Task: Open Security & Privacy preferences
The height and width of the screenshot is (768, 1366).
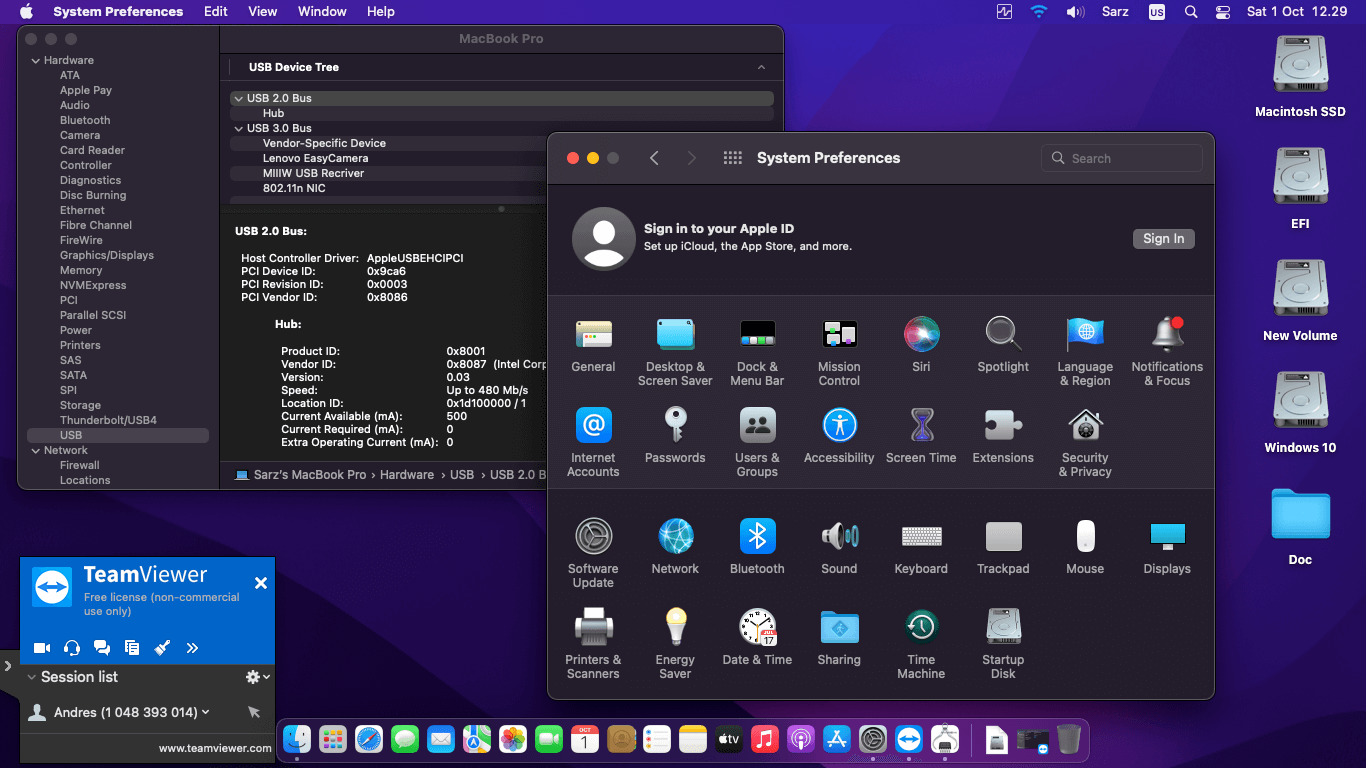Action: pyautogui.click(x=1085, y=442)
